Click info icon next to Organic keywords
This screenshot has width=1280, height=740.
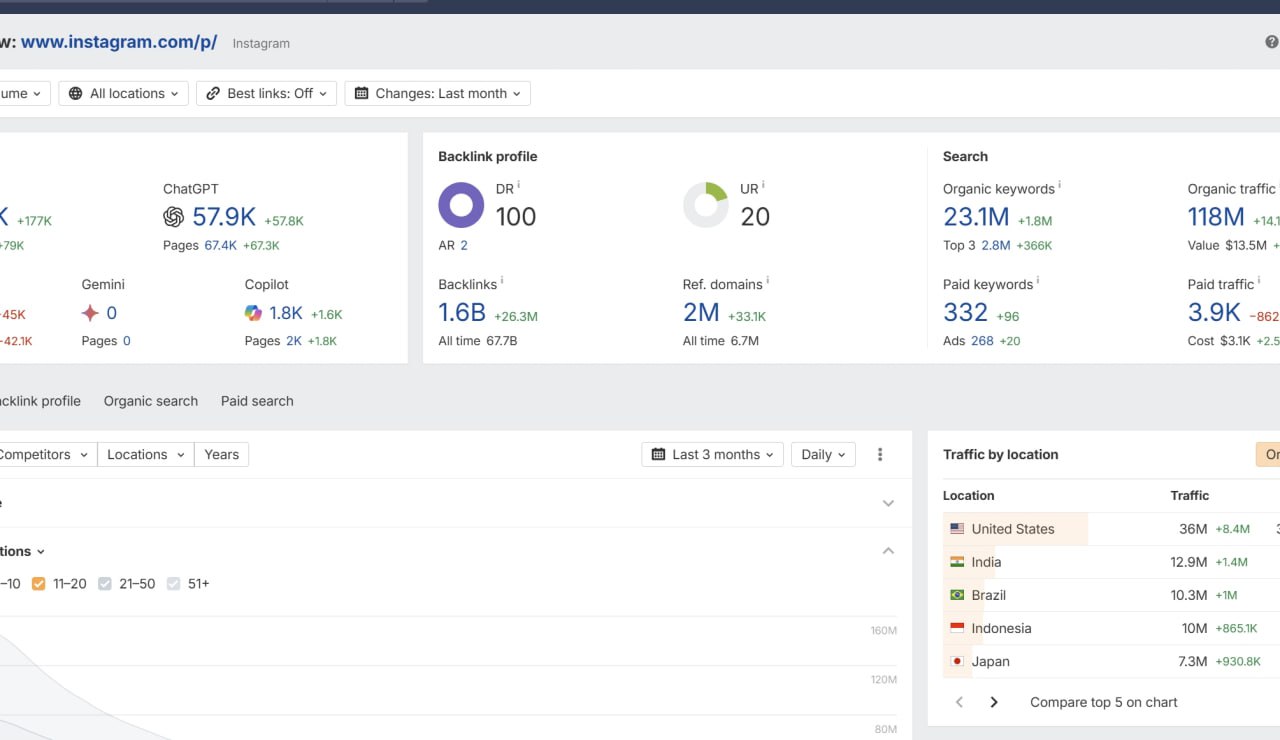pos(1060,186)
